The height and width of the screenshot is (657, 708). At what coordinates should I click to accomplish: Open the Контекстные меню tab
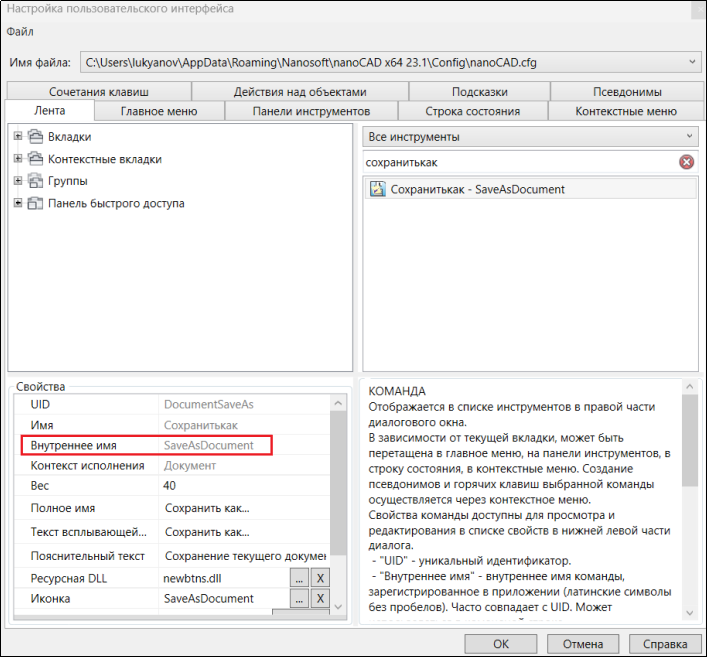pos(626,111)
